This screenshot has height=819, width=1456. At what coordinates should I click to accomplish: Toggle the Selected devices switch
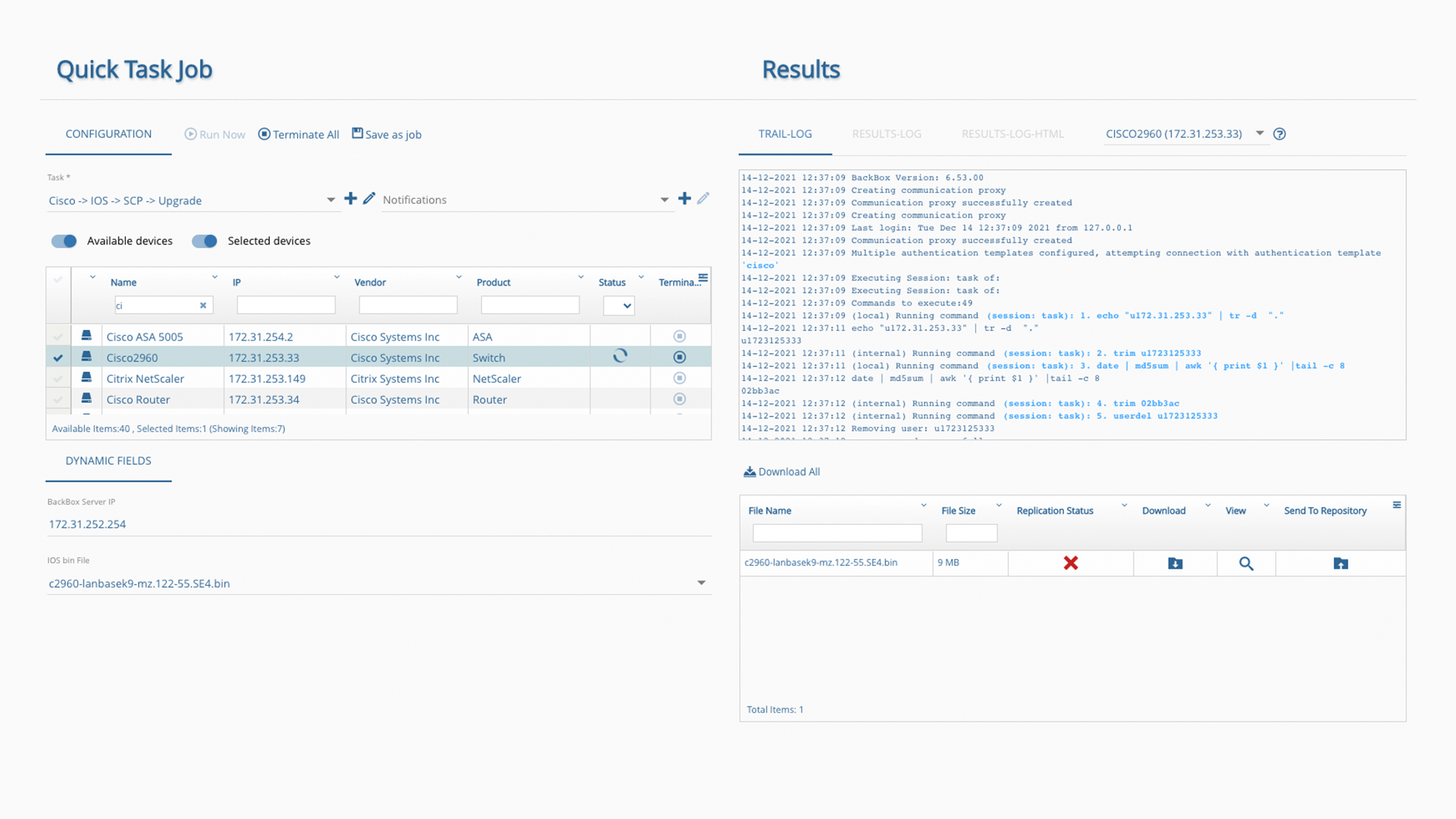pos(205,241)
